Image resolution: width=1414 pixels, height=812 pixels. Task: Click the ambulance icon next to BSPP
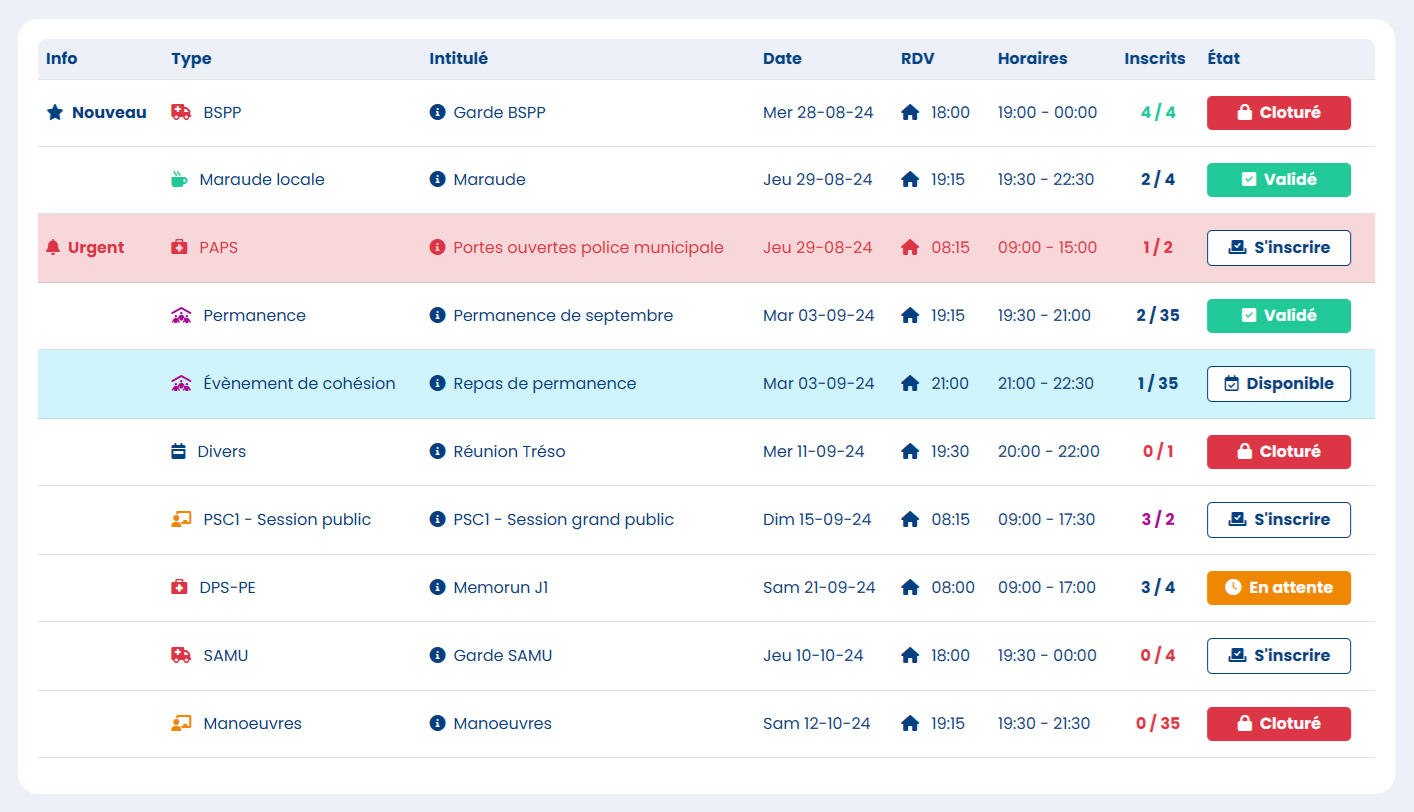pyautogui.click(x=181, y=113)
